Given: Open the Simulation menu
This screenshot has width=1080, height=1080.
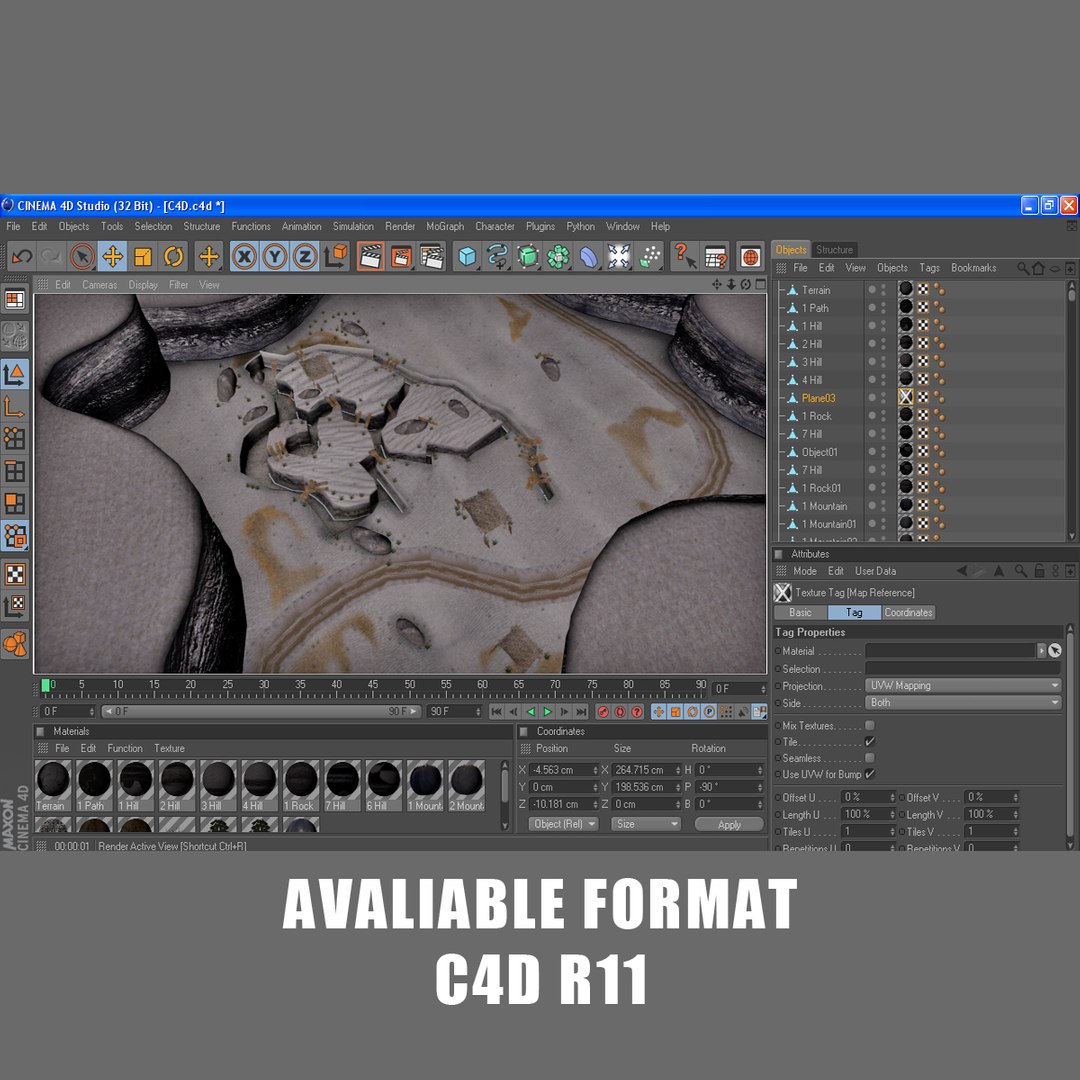Looking at the screenshot, I should click(353, 226).
